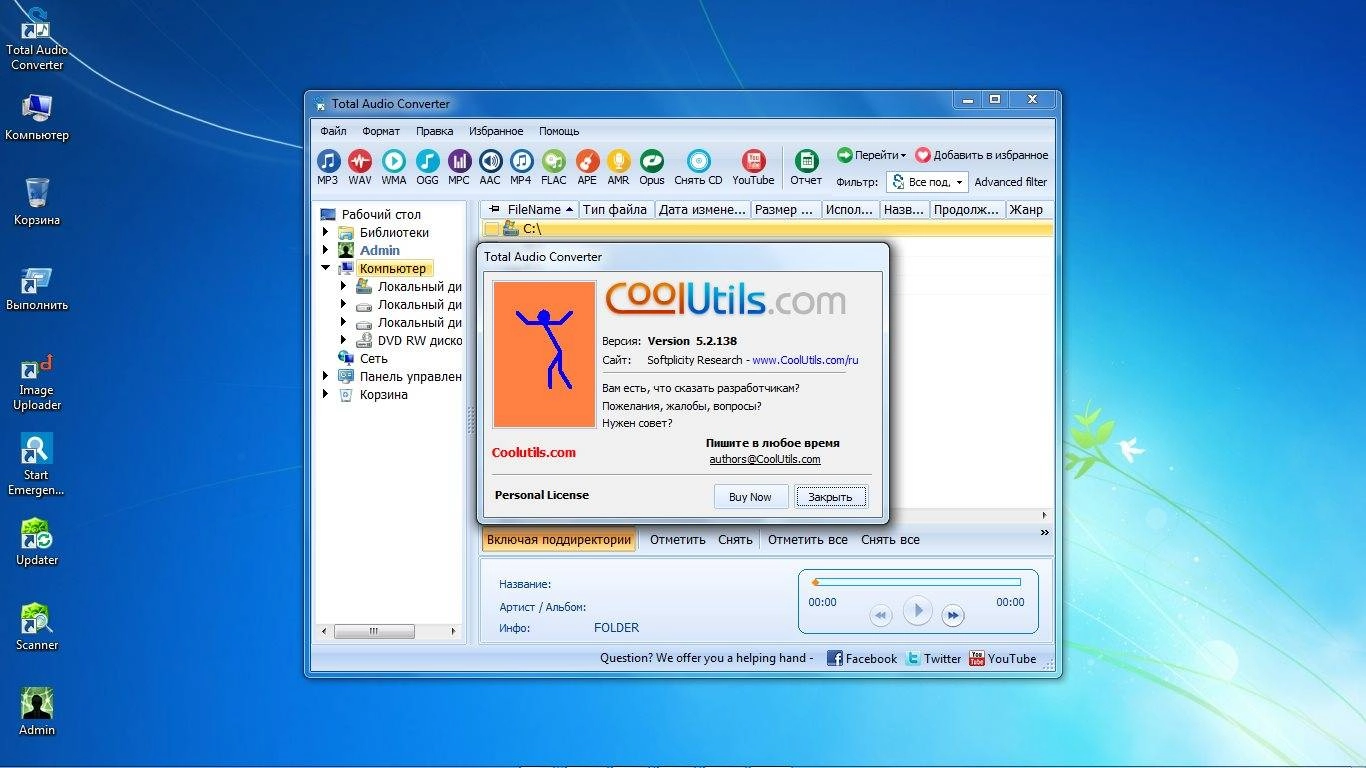Open the Admin desktop folder
Image resolution: width=1366 pixels, height=768 pixels.
coord(37,712)
